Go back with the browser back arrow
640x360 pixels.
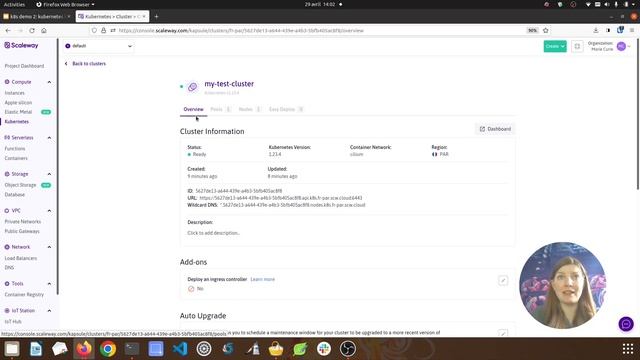(x=8, y=31)
